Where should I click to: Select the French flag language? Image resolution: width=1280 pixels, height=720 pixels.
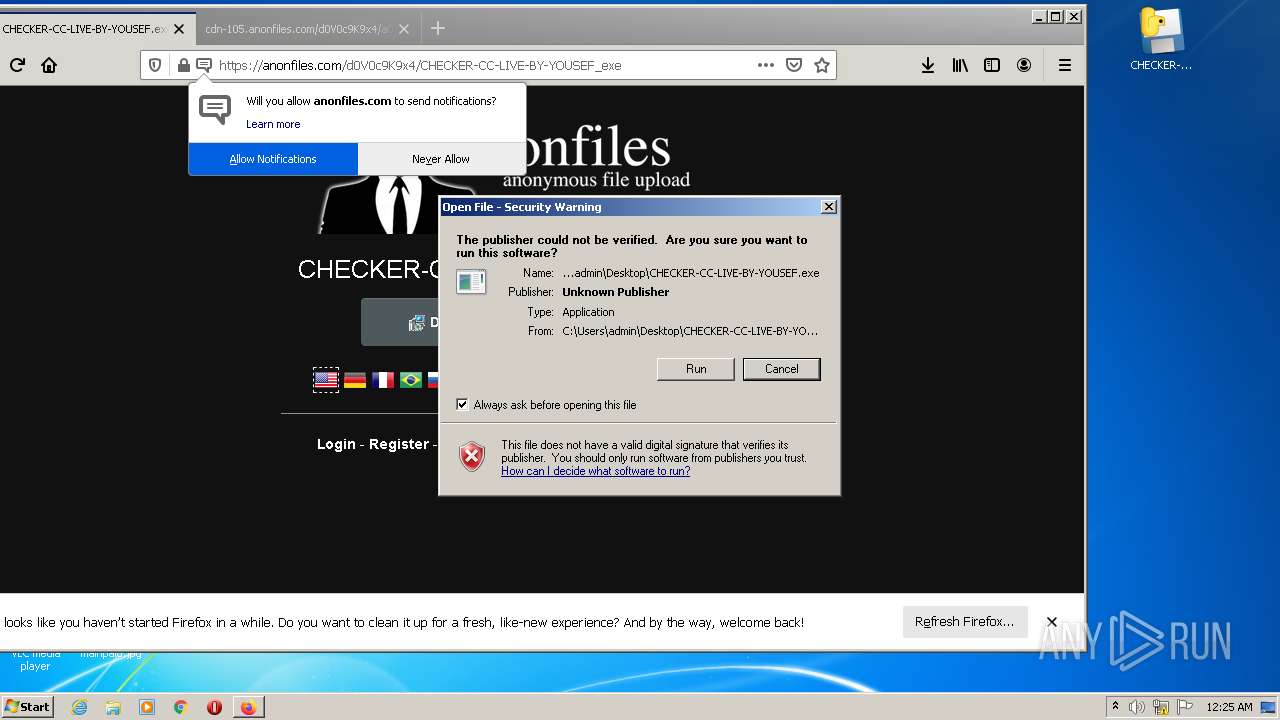pyautogui.click(x=383, y=380)
